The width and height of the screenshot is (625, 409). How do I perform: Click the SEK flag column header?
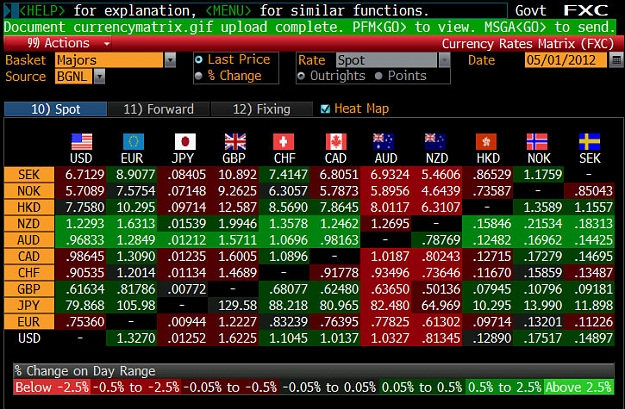pyautogui.click(x=590, y=149)
